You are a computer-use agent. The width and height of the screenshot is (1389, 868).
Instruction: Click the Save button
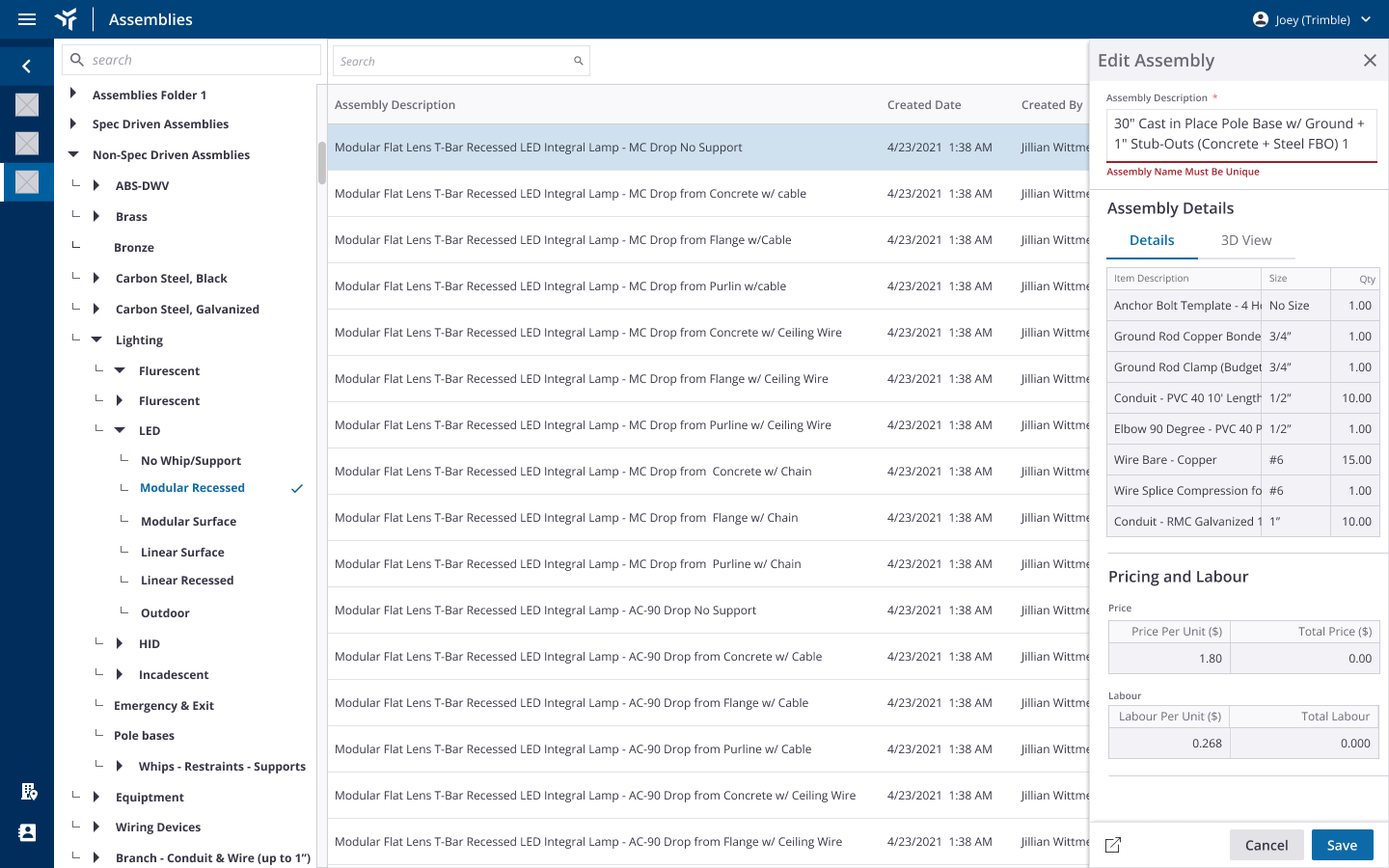point(1342,845)
